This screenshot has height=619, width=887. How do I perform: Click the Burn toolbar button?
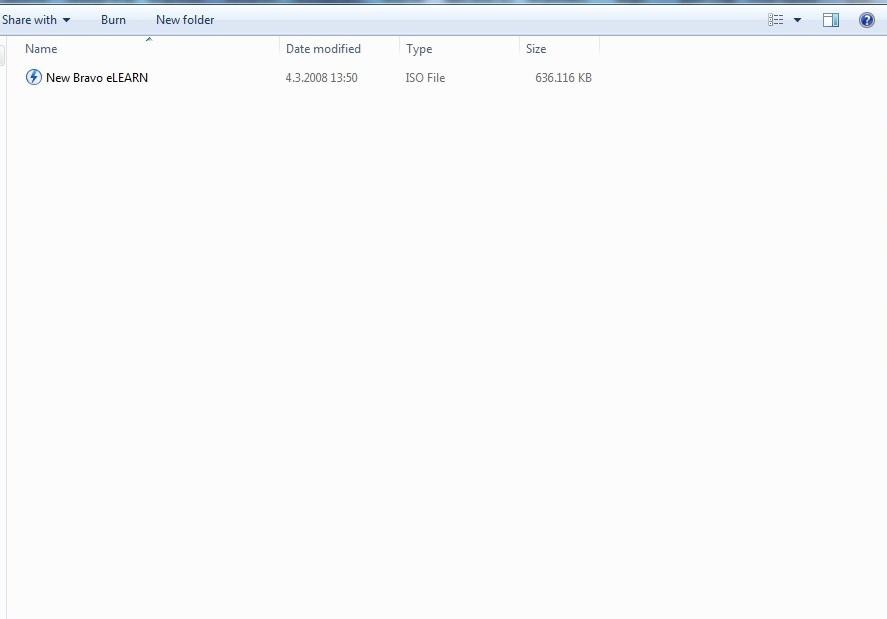click(x=113, y=20)
